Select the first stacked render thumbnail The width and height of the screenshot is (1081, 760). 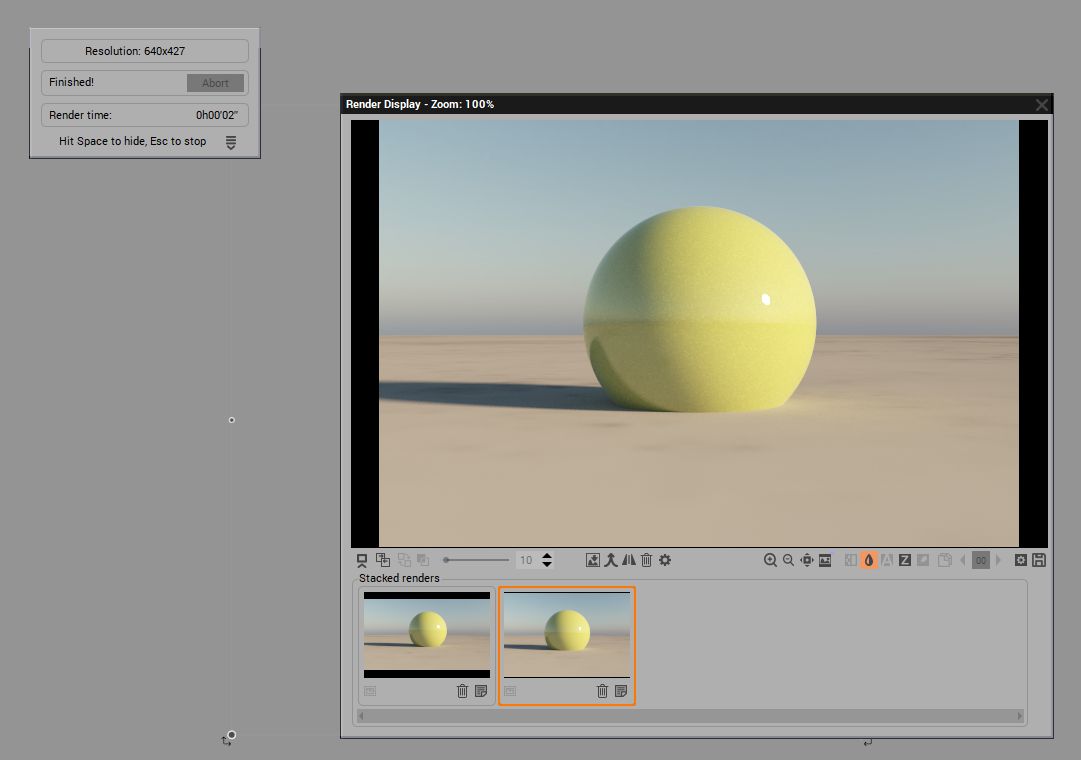[427, 634]
